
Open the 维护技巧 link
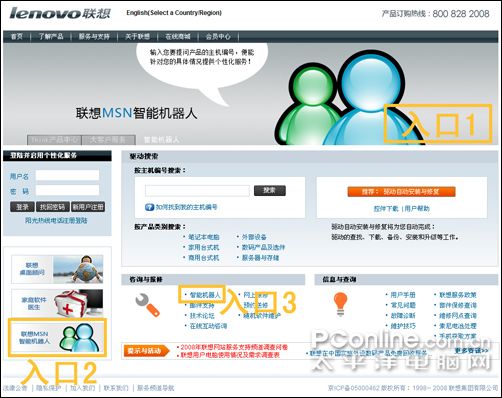[403, 326]
